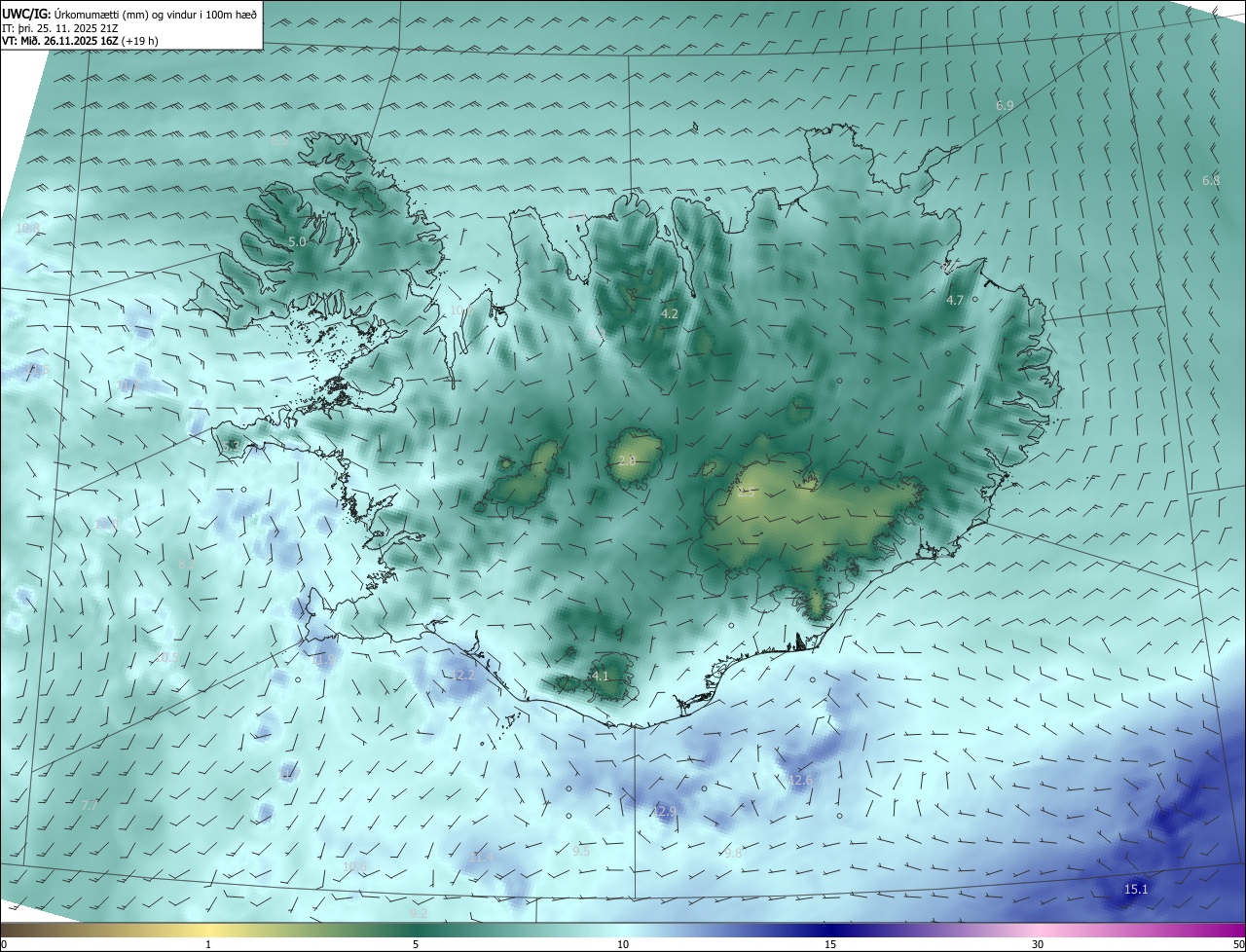The width and height of the screenshot is (1246, 952).
Task: Click the 10.6 value on the map
Action: click(x=355, y=866)
